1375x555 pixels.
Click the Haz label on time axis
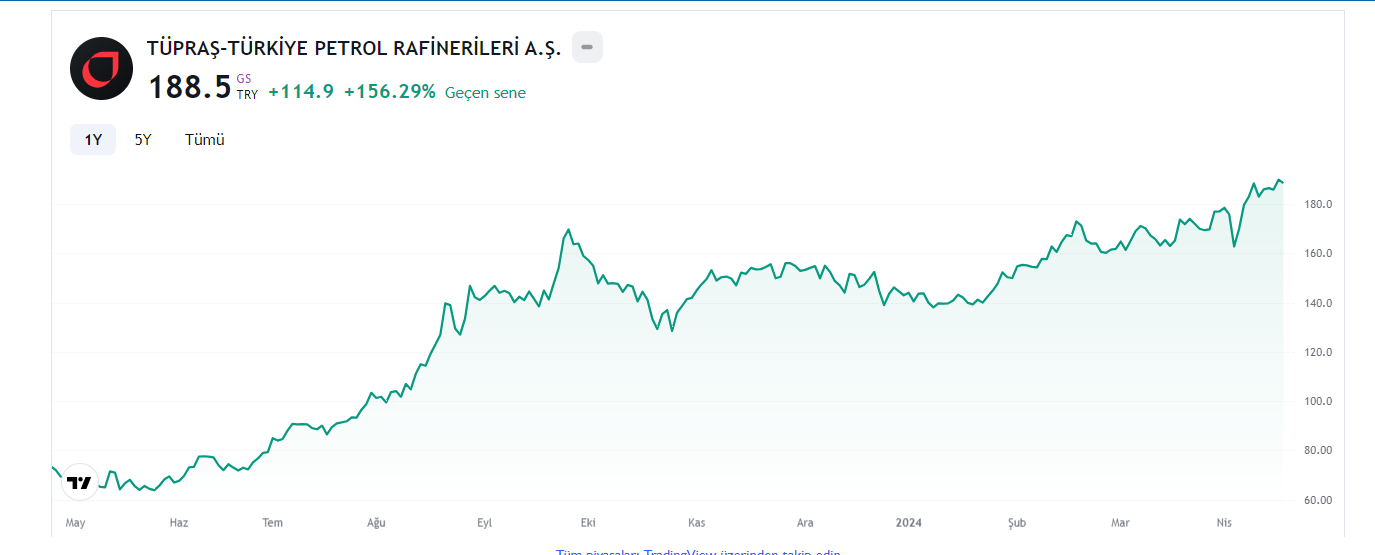pyautogui.click(x=179, y=523)
